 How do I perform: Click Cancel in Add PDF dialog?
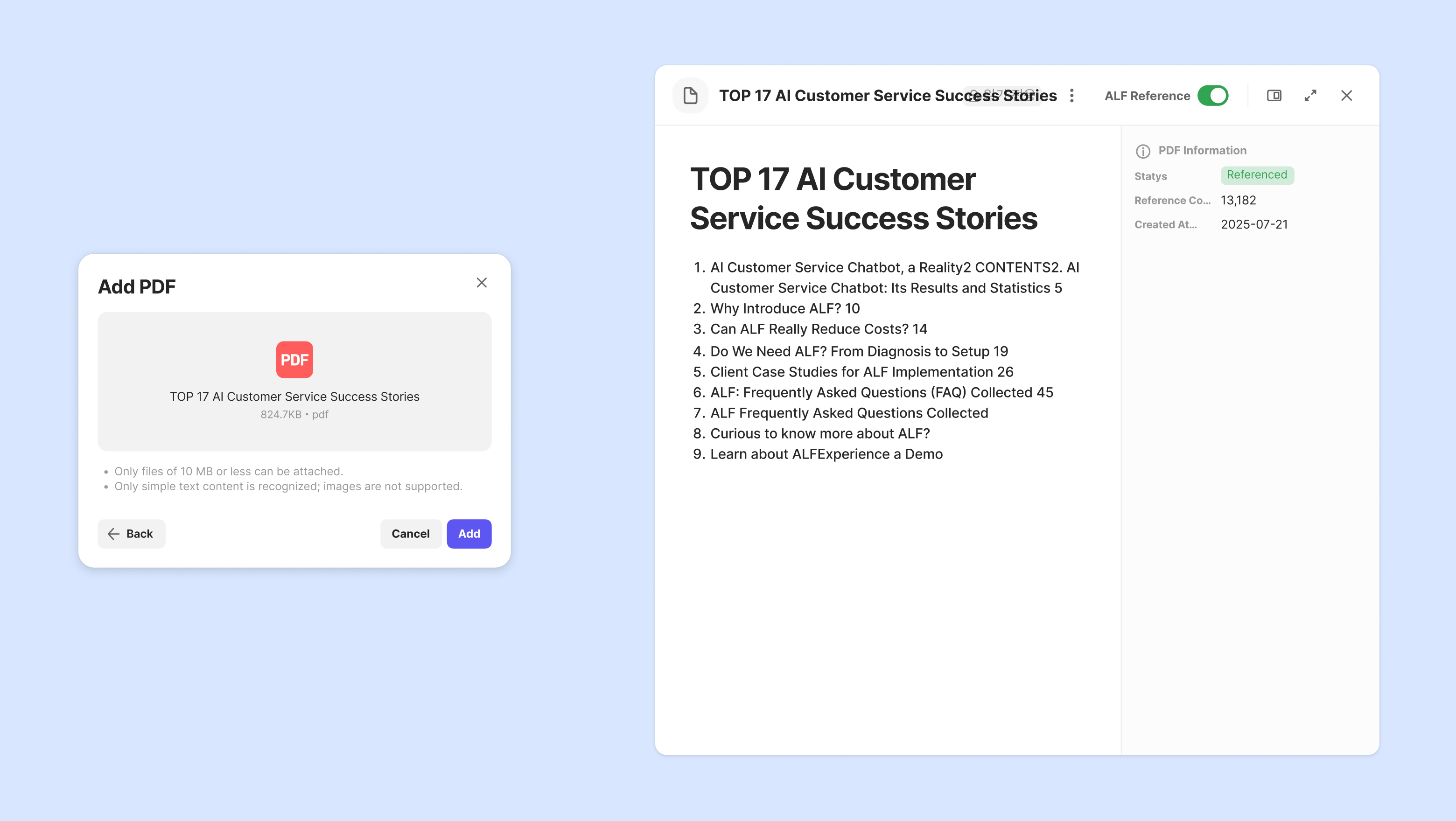410,533
